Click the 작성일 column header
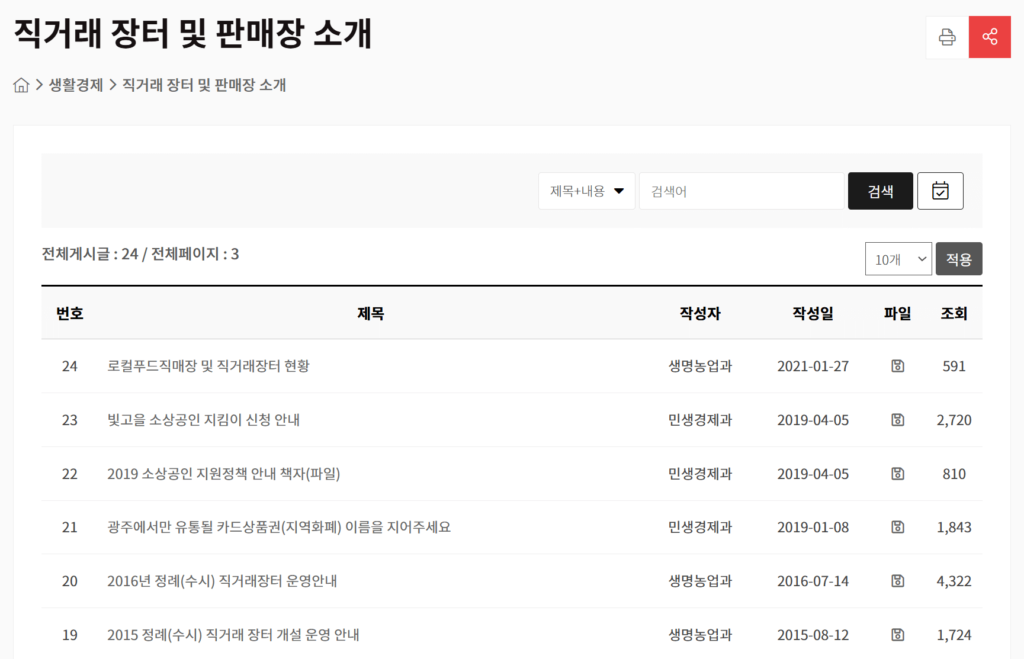 (813, 313)
